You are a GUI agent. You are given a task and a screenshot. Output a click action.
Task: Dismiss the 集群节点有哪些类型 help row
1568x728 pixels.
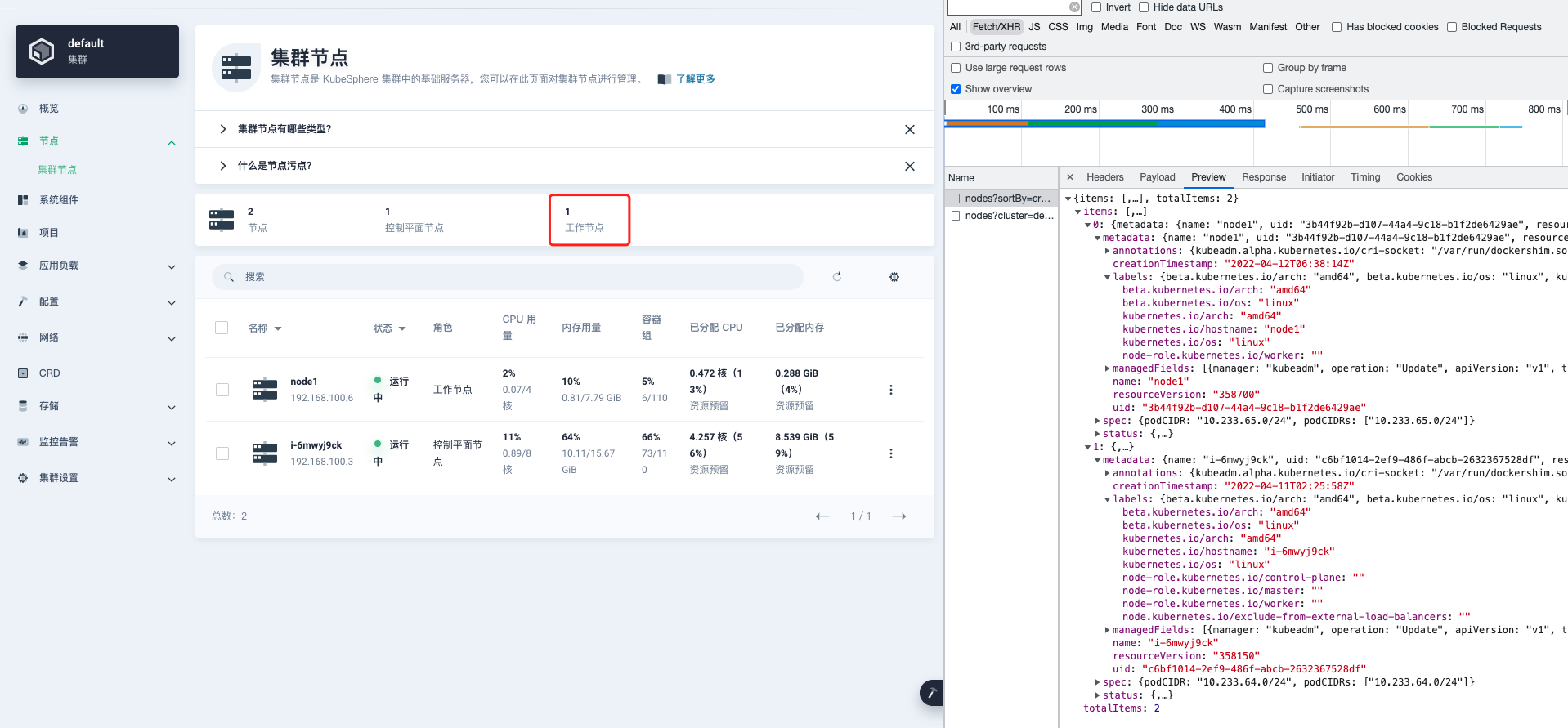[x=910, y=129]
